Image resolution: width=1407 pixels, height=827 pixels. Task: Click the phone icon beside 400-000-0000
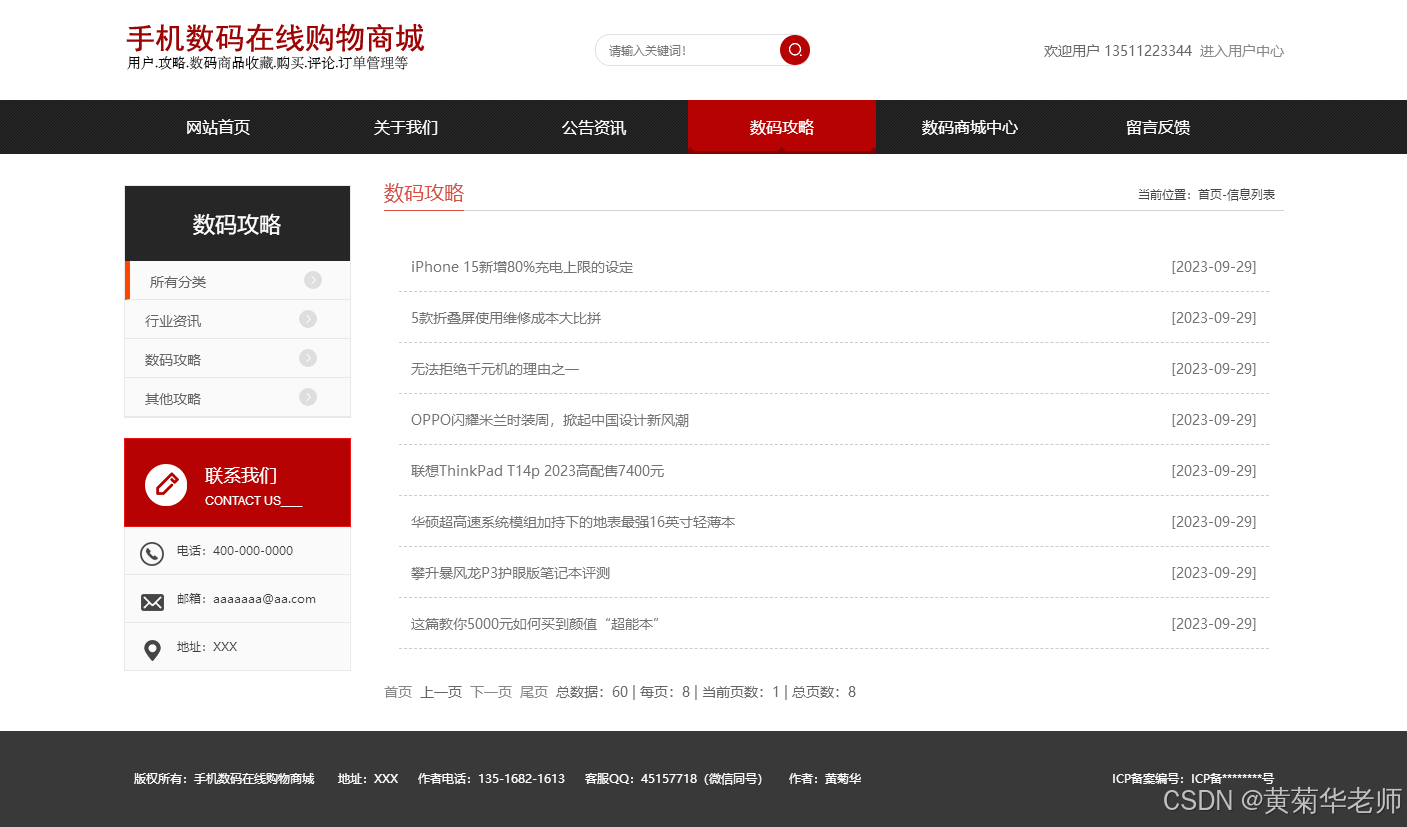click(152, 553)
